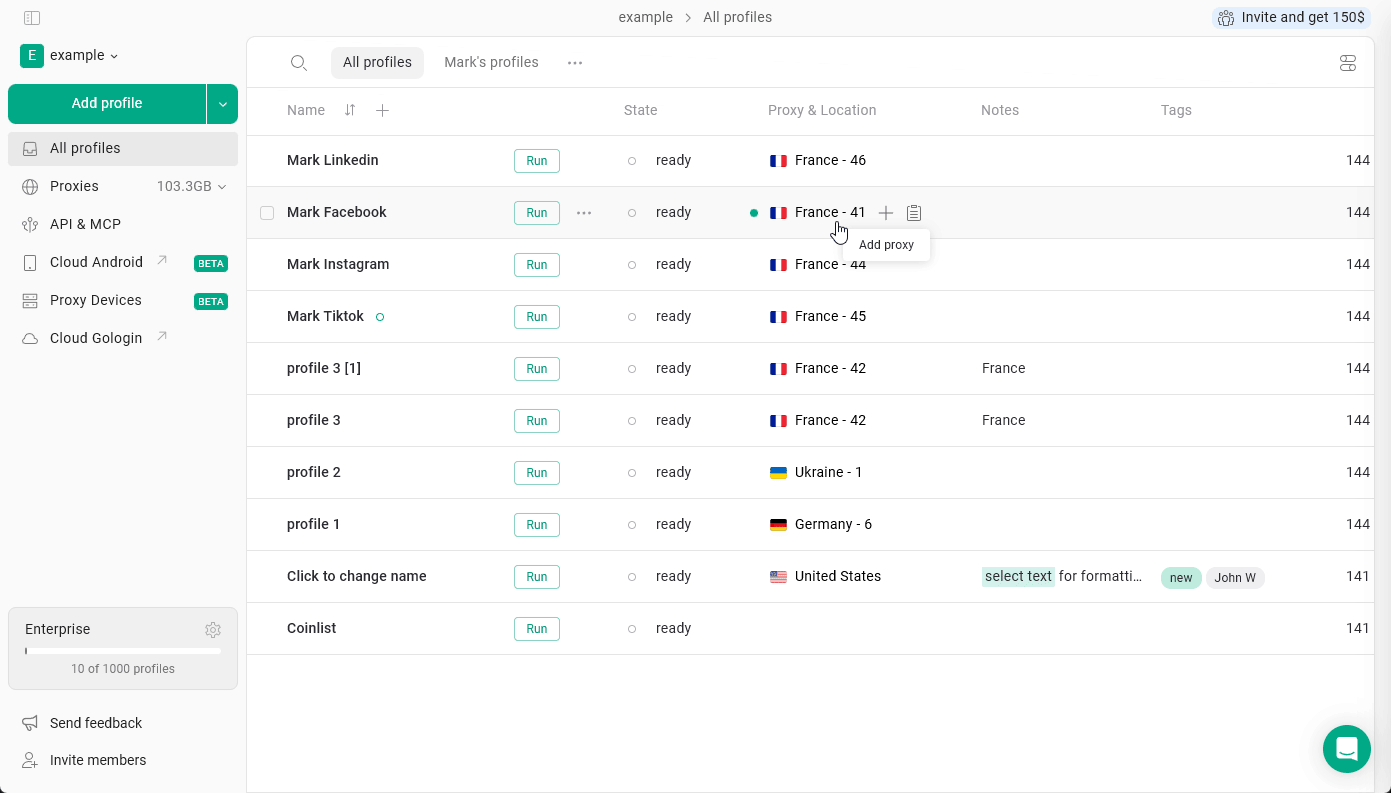Open the Intercom chat bubble
Image resolution: width=1391 pixels, height=793 pixels.
pyautogui.click(x=1346, y=748)
